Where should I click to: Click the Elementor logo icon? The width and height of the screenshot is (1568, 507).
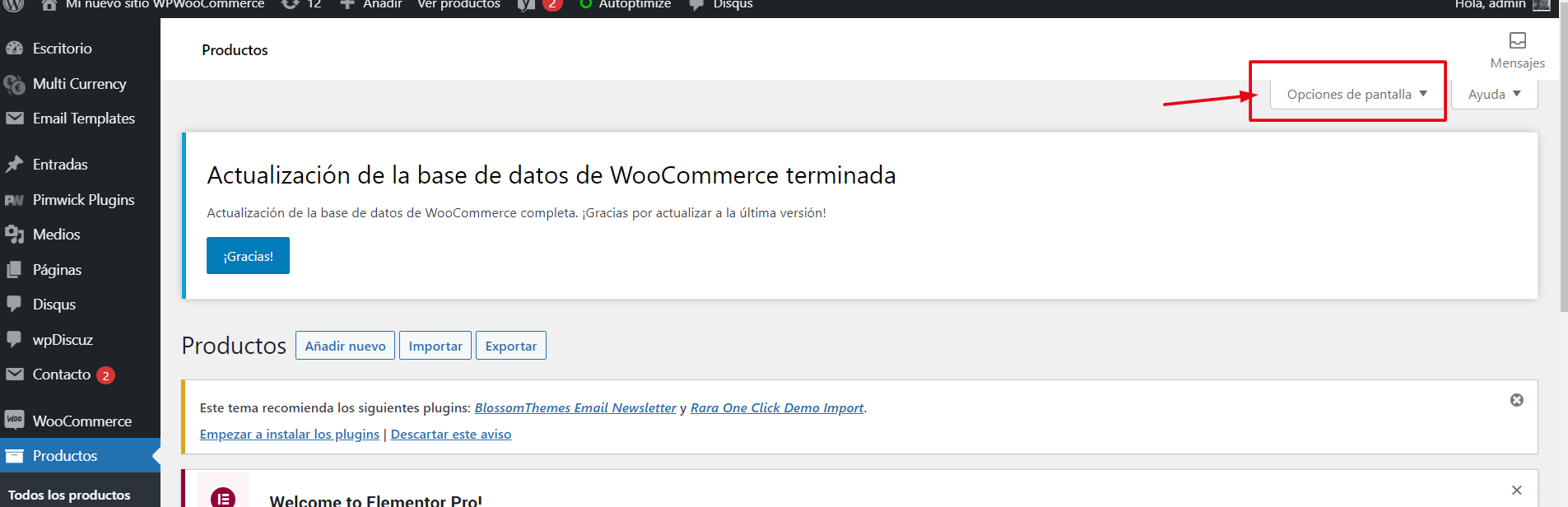(x=223, y=497)
